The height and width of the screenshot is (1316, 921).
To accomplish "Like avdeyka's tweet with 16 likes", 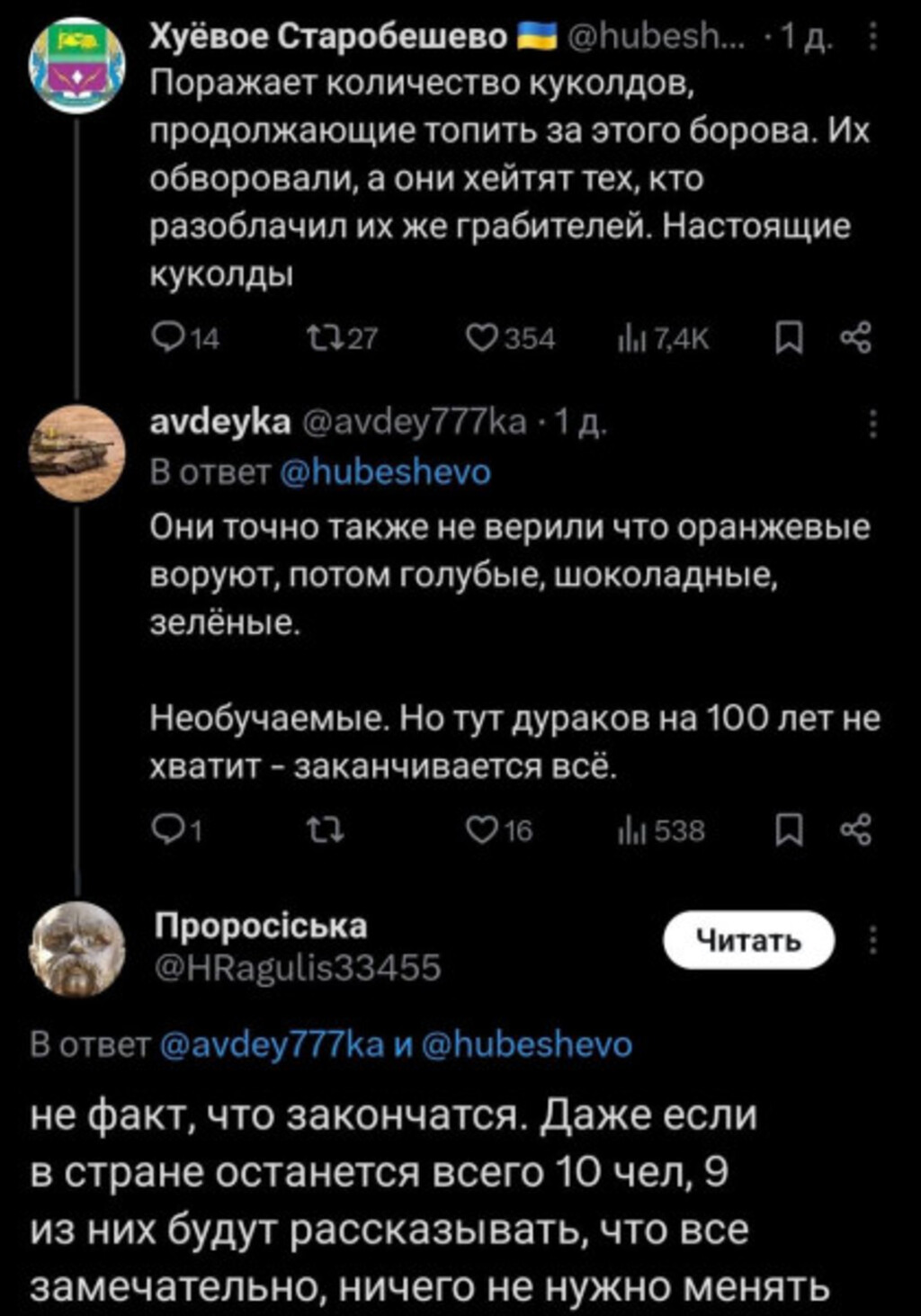I will coord(481,829).
